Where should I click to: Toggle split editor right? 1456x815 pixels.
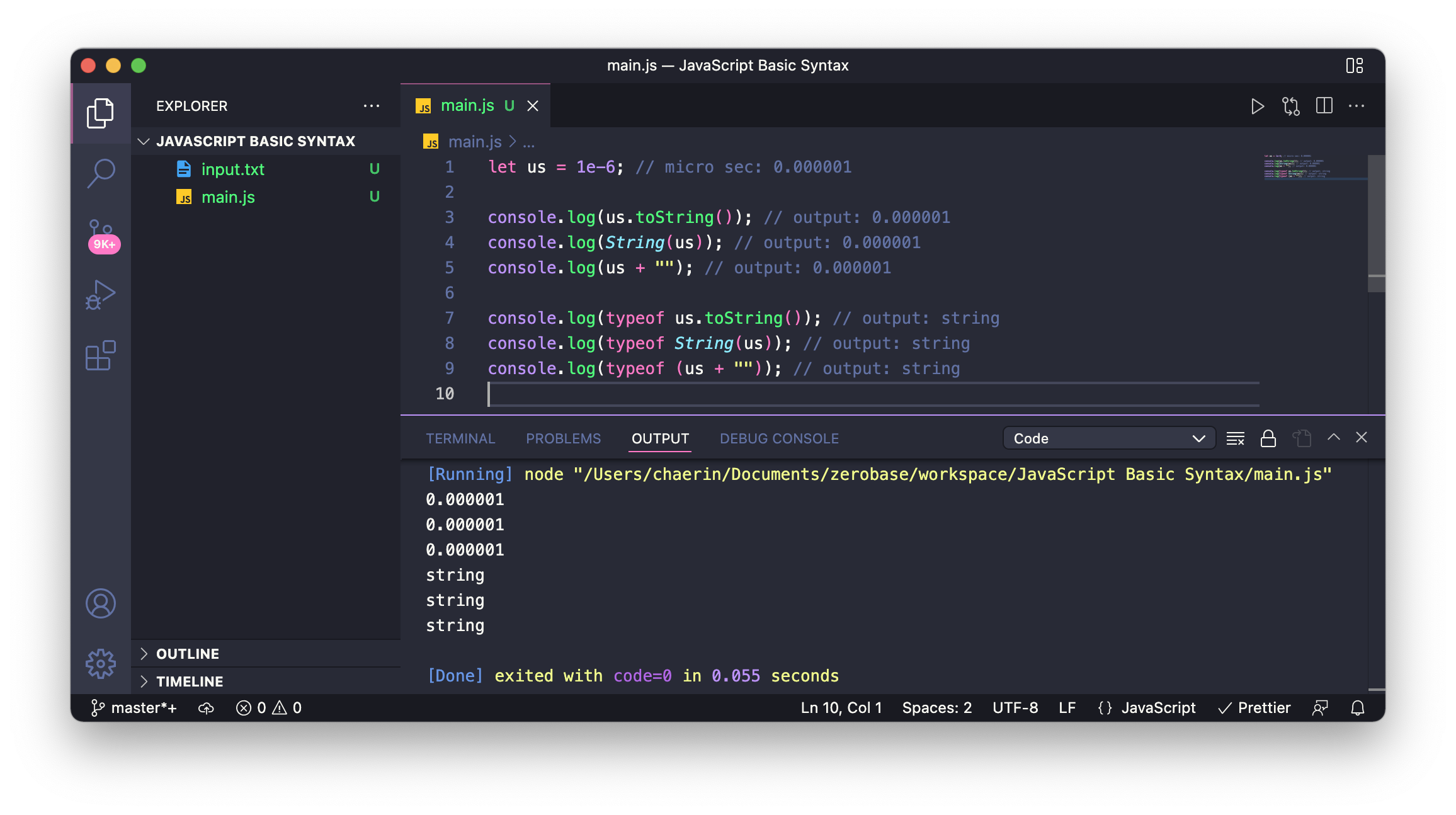1324,106
